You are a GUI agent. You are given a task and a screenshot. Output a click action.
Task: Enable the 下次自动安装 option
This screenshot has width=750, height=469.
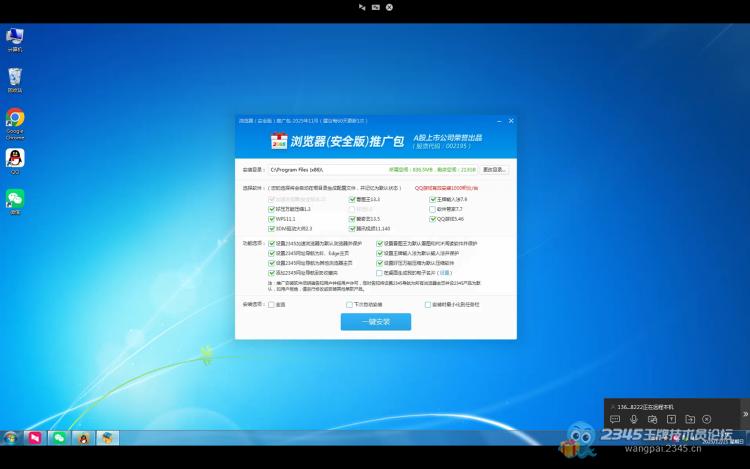(x=349, y=304)
